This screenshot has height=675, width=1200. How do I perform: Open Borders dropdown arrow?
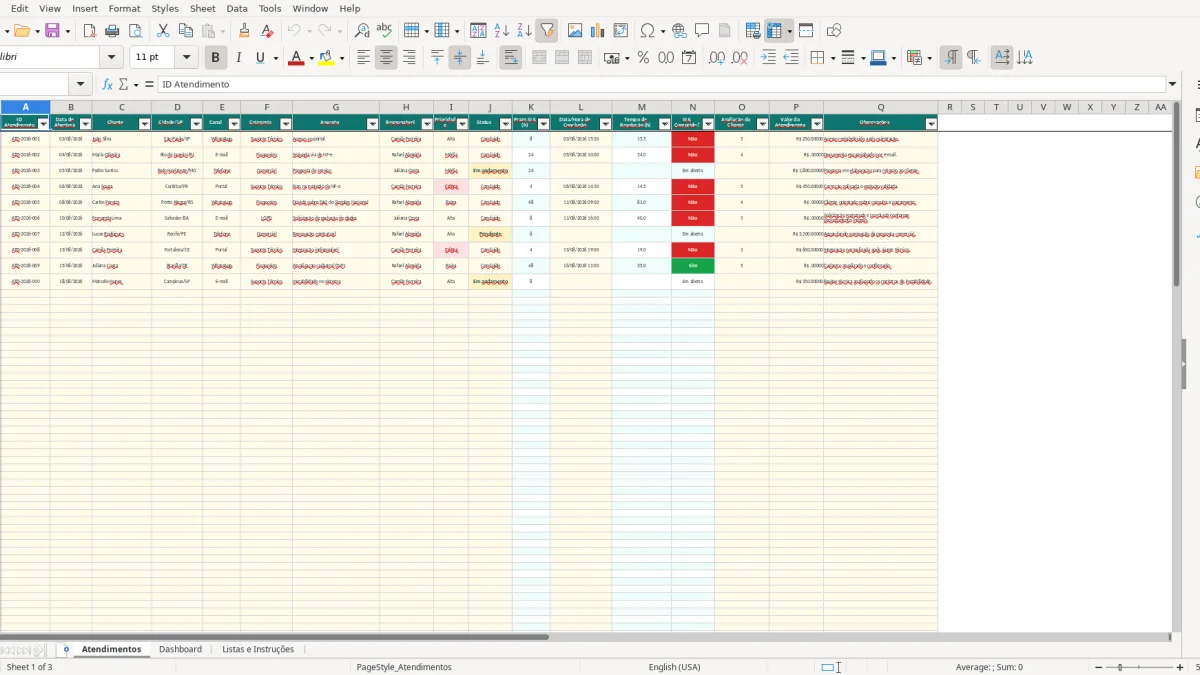pos(832,58)
